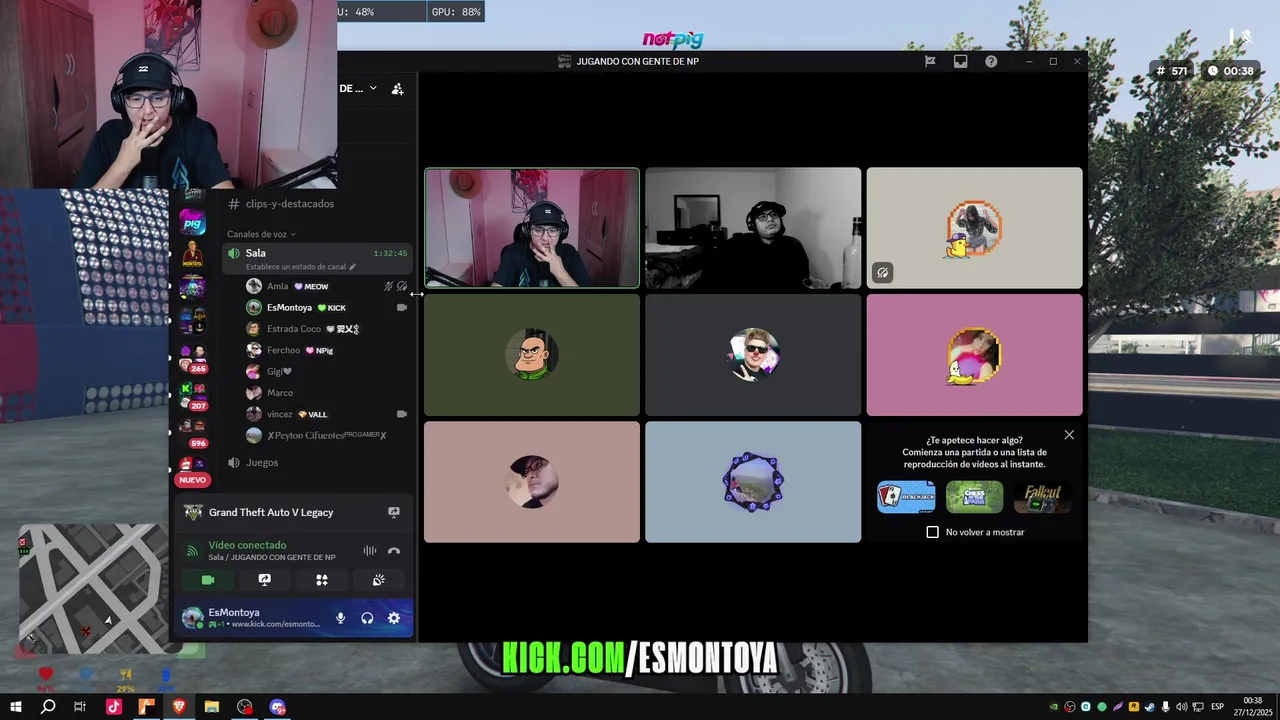
Task: Click the NUEVO unread indicator
Action: [193, 480]
